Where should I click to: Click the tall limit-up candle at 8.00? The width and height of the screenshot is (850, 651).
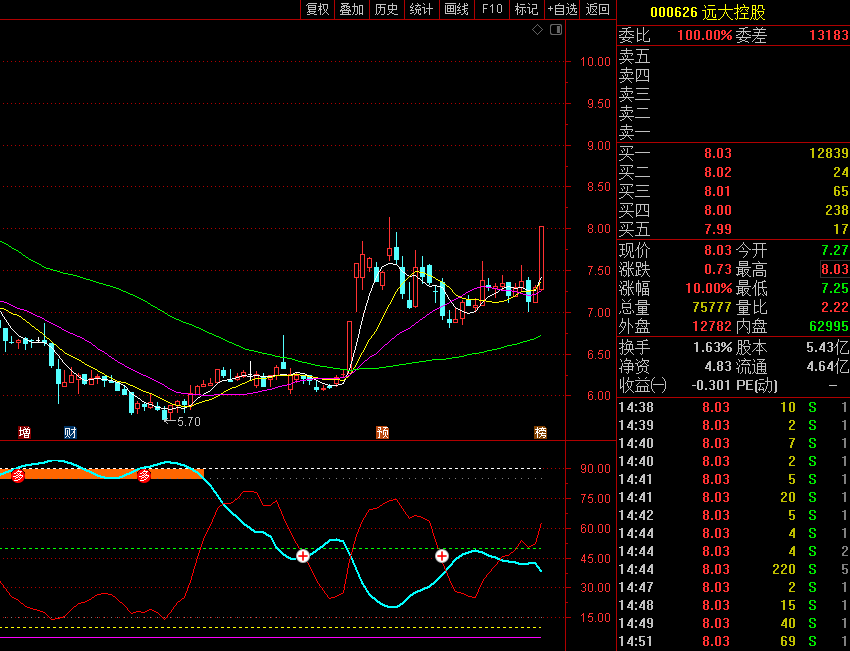(x=541, y=258)
